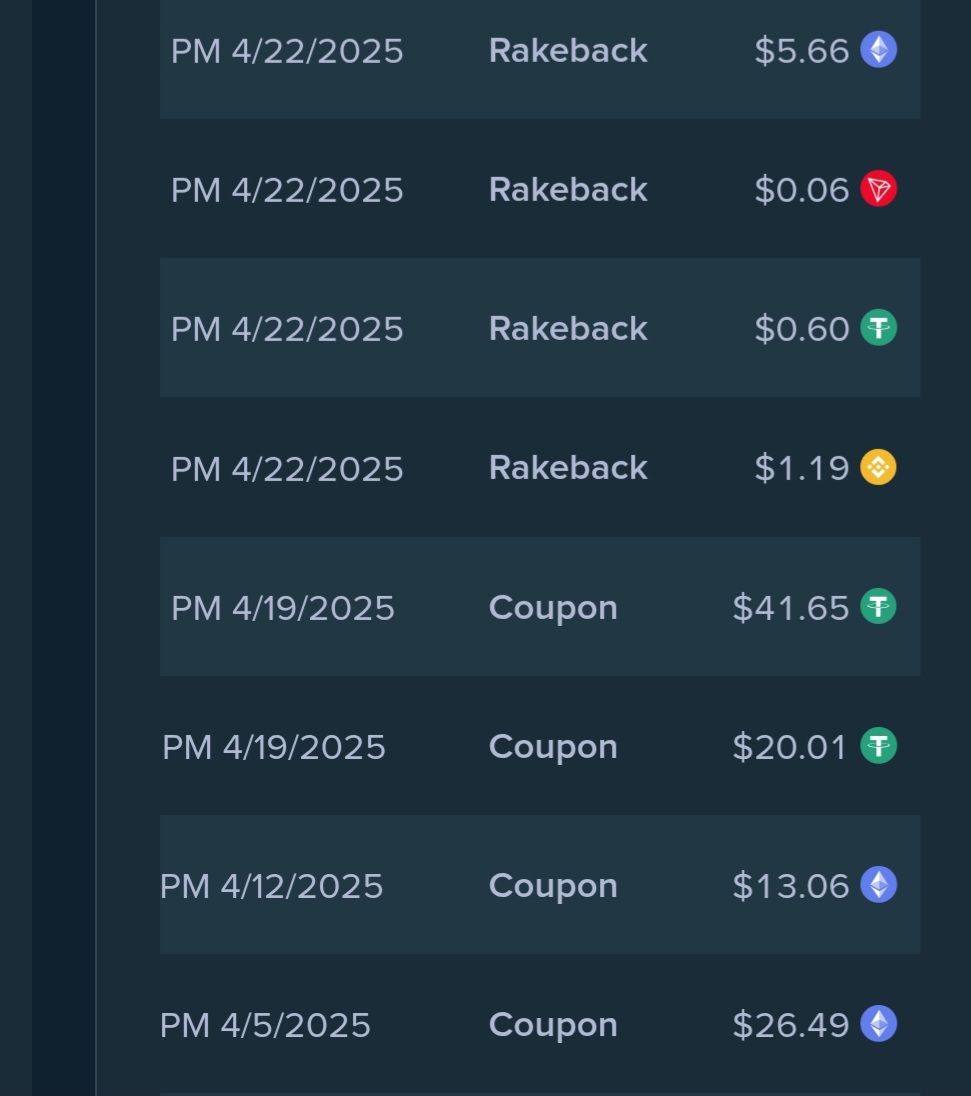Click the PM 4/5/2025 date entry
The image size is (971, 1096).
[265, 1025]
